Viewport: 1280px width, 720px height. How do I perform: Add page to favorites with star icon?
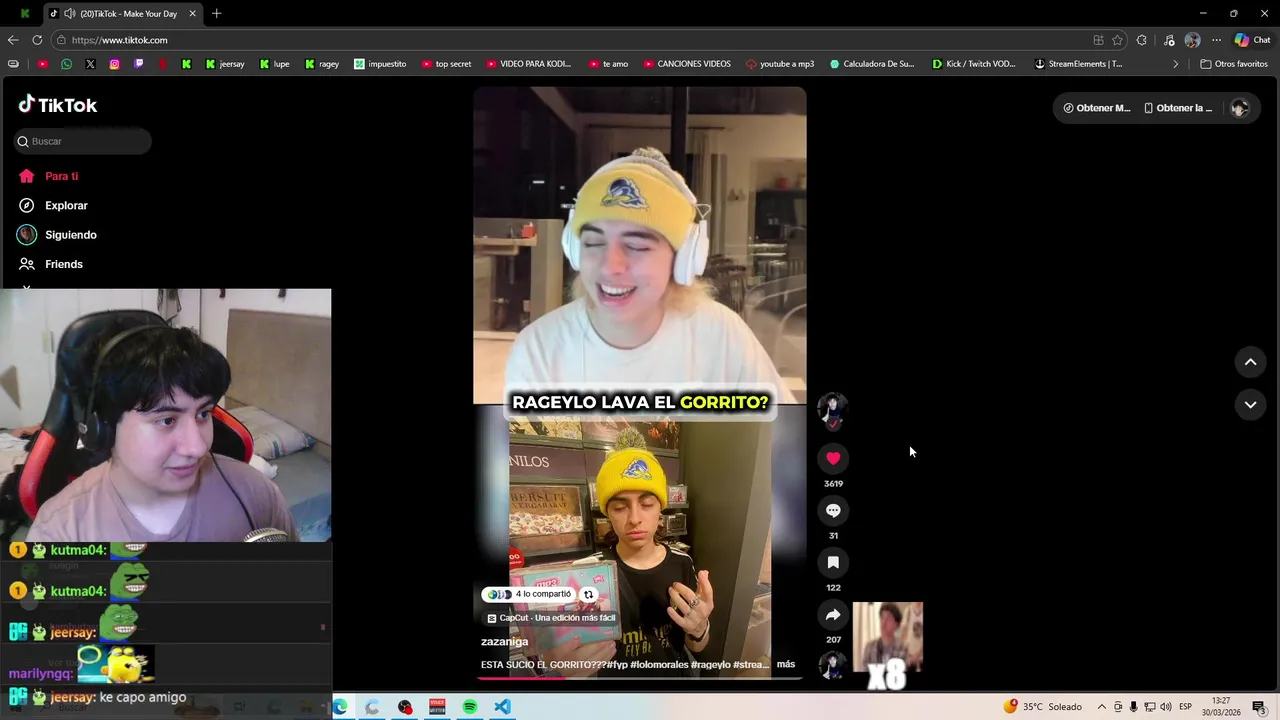[x=1117, y=40]
